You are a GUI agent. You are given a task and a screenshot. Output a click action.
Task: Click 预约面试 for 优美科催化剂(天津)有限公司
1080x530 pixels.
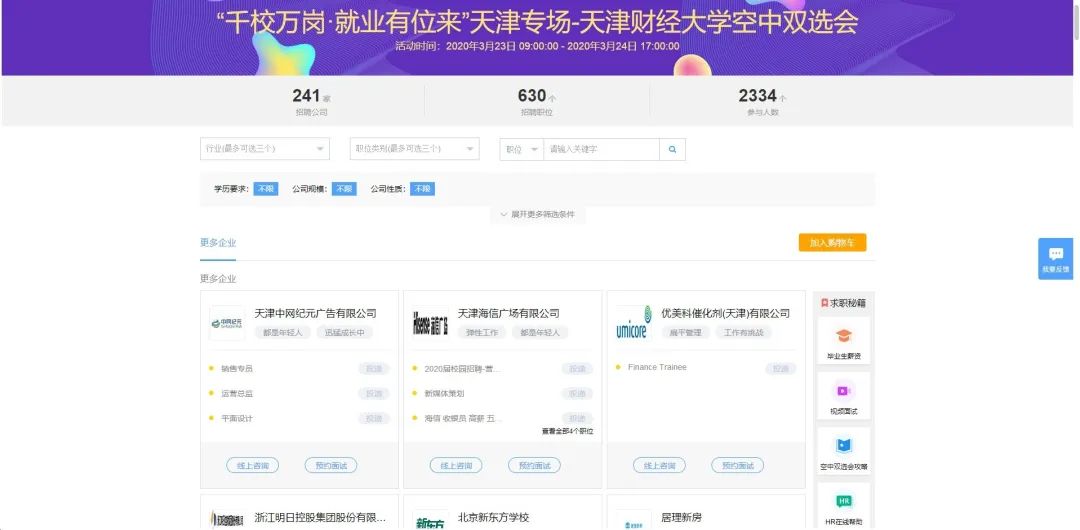[x=738, y=465]
